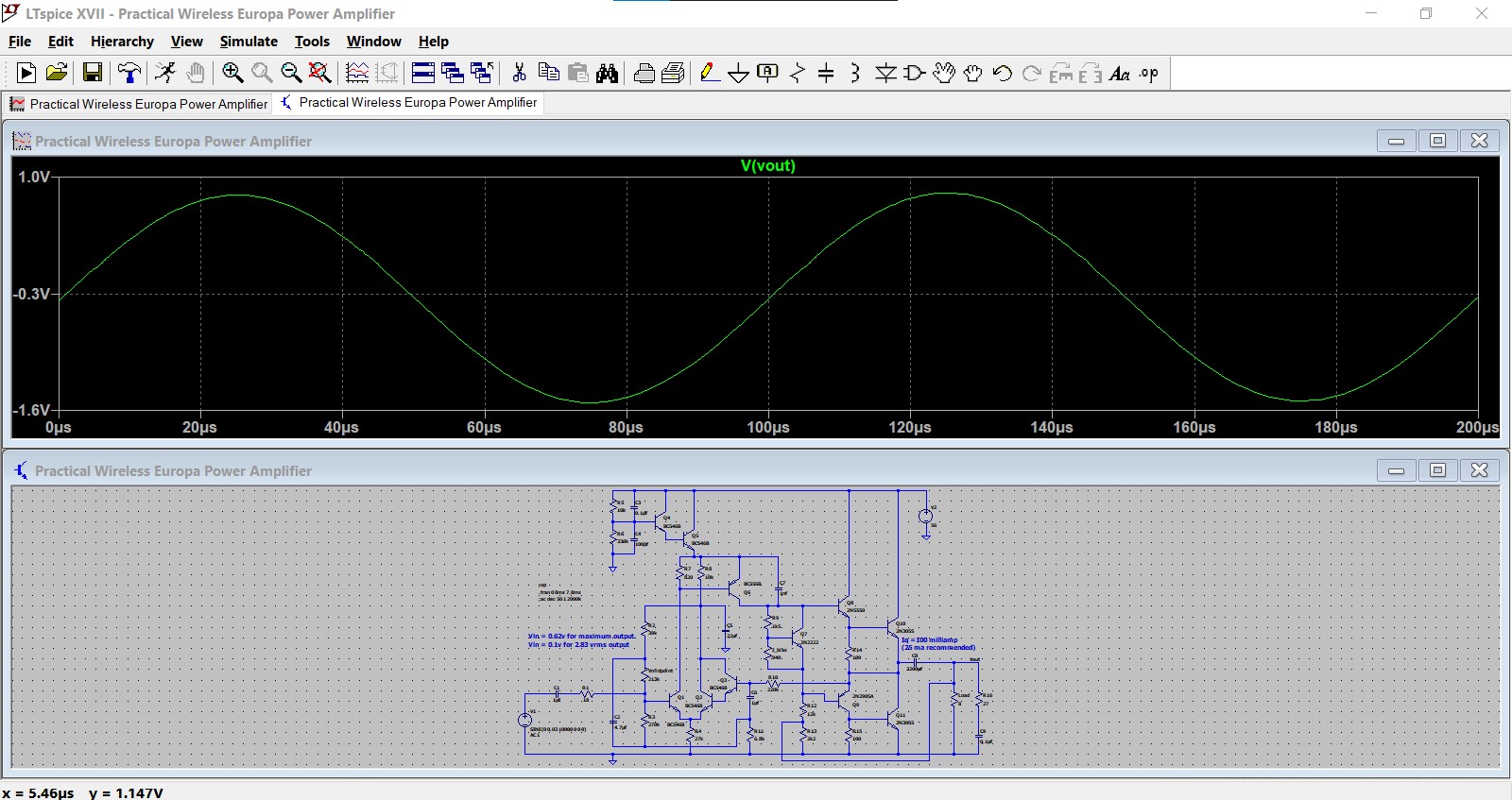Image resolution: width=1512 pixels, height=800 pixels.
Task: Click the 1.0V vertical axis label
Action: (34, 177)
